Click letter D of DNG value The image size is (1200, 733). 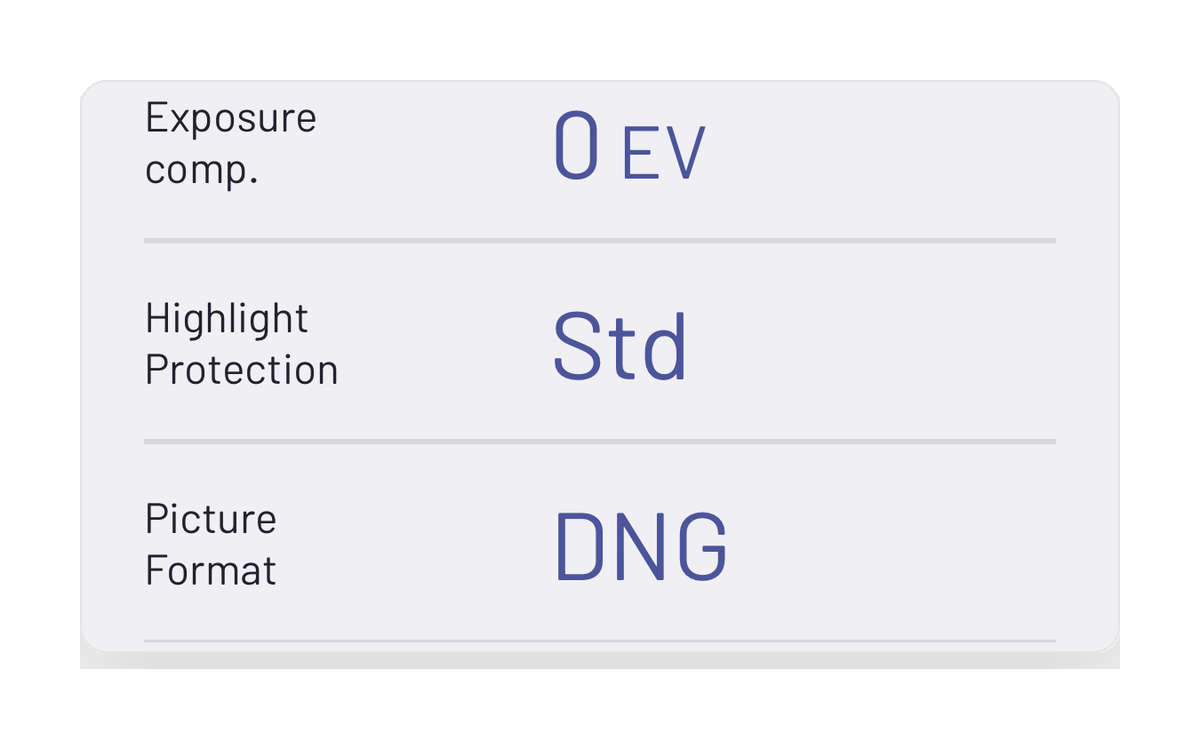click(x=577, y=546)
